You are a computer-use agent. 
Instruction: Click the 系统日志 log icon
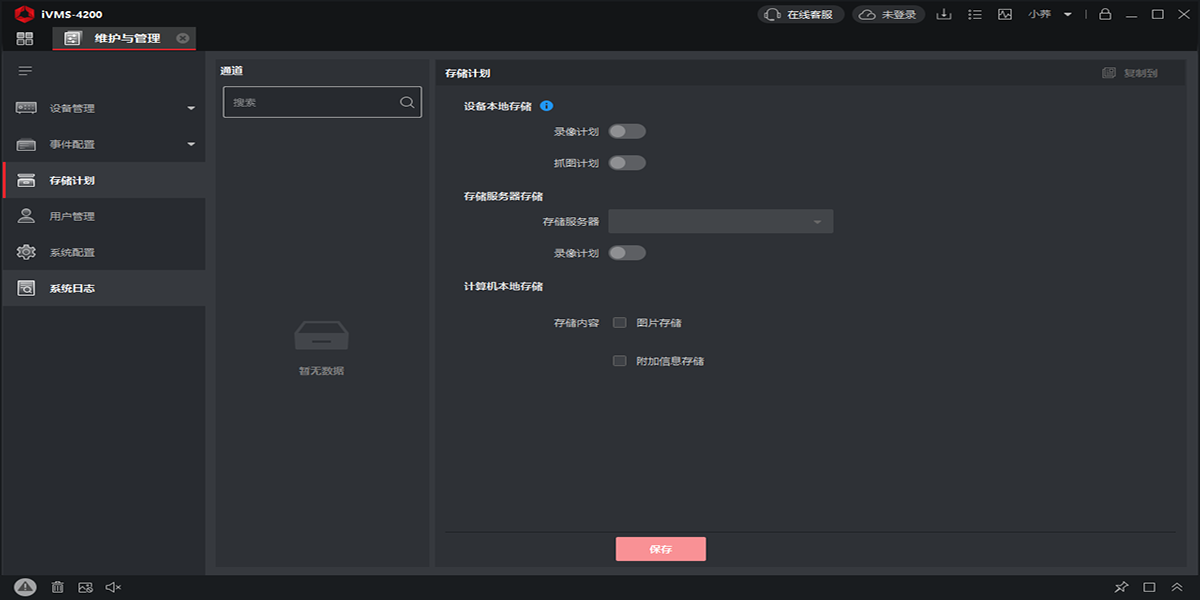point(27,288)
